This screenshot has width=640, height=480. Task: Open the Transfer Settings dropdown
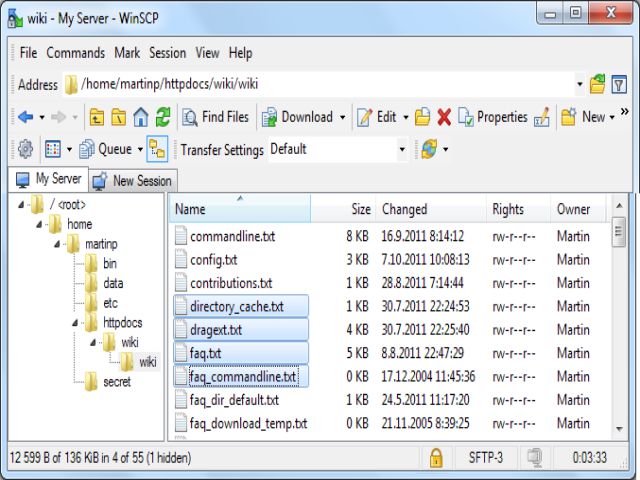[403, 149]
